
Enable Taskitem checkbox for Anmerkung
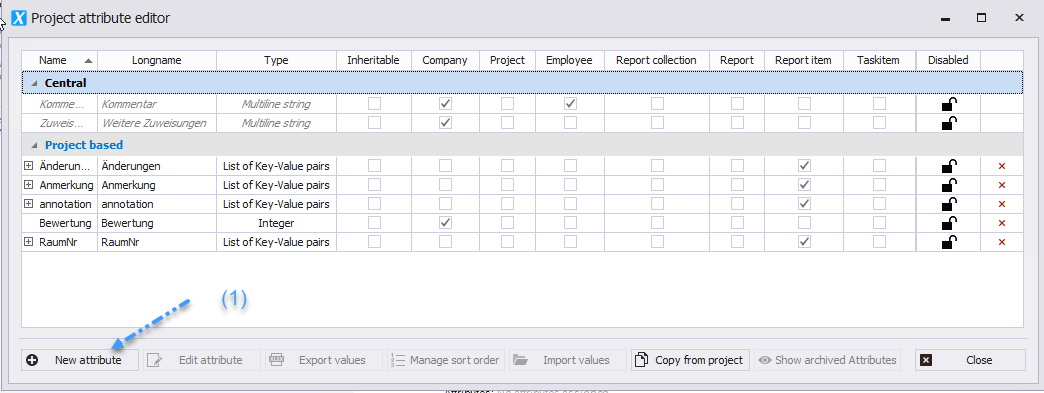coord(880,185)
